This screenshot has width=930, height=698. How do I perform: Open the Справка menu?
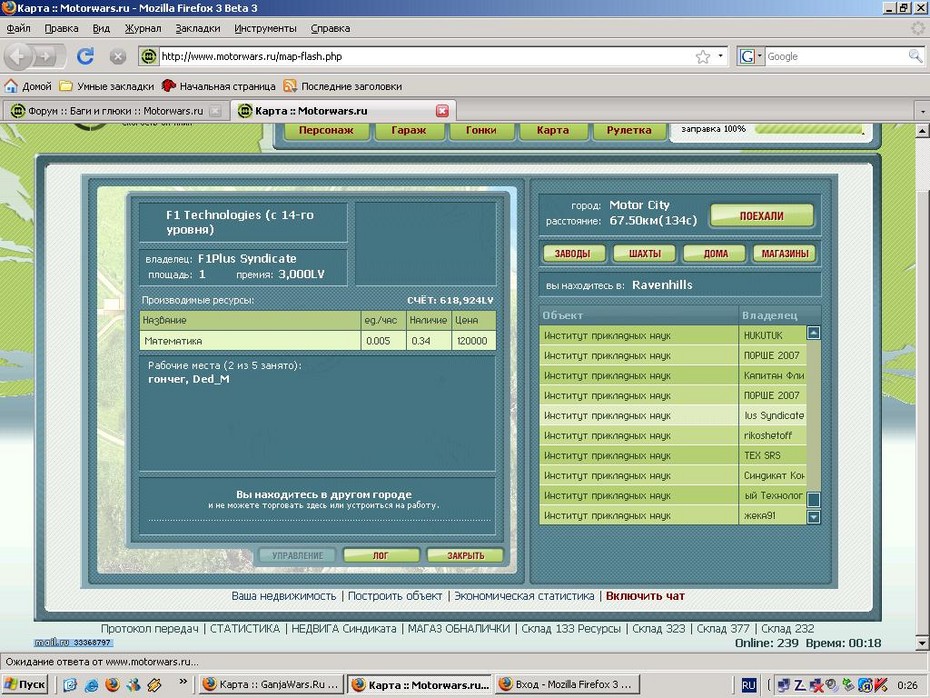coord(330,28)
